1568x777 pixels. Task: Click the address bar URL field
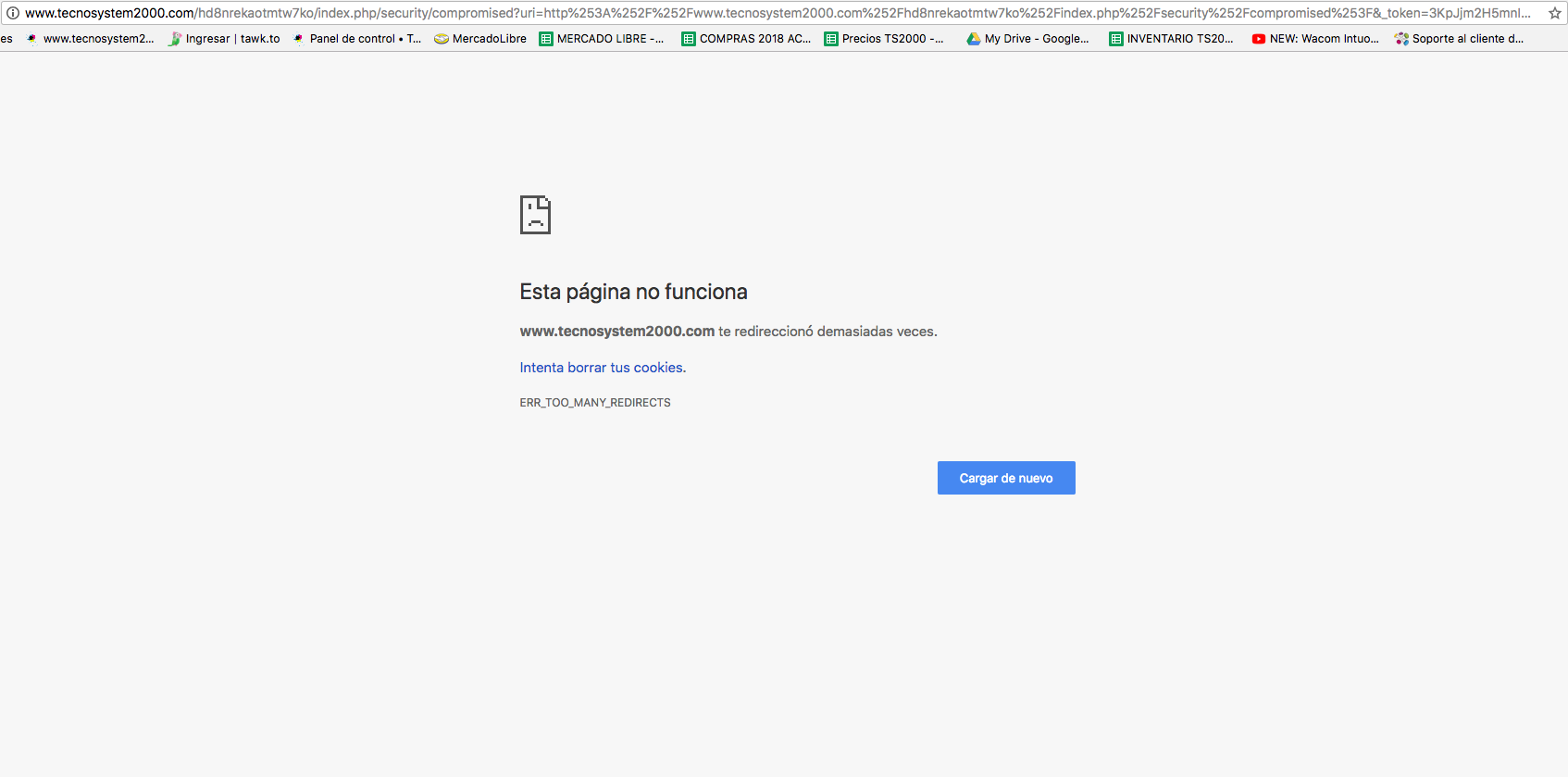click(x=778, y=13)
